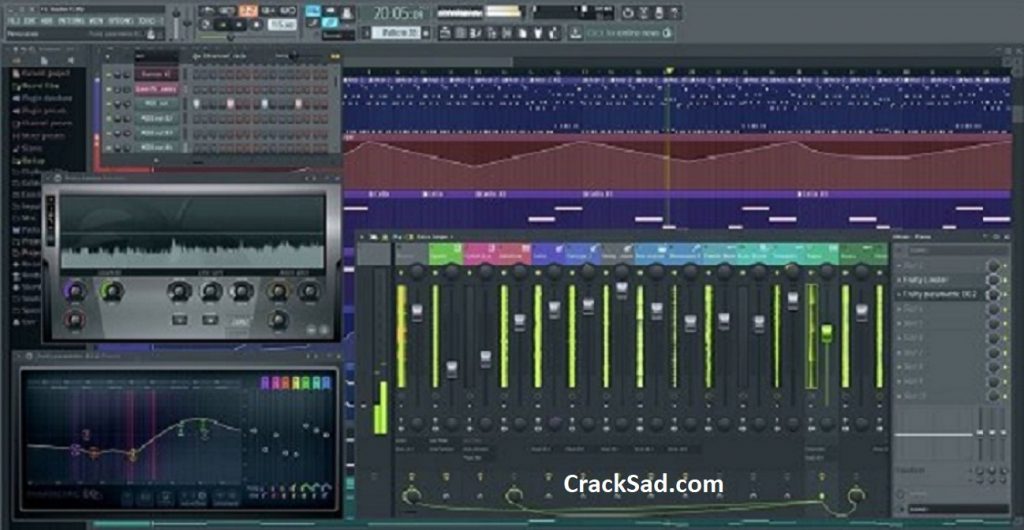The image size is (1024, 530).
Task: Click the browser speaker icon at top
Action: tap(71, 61)
